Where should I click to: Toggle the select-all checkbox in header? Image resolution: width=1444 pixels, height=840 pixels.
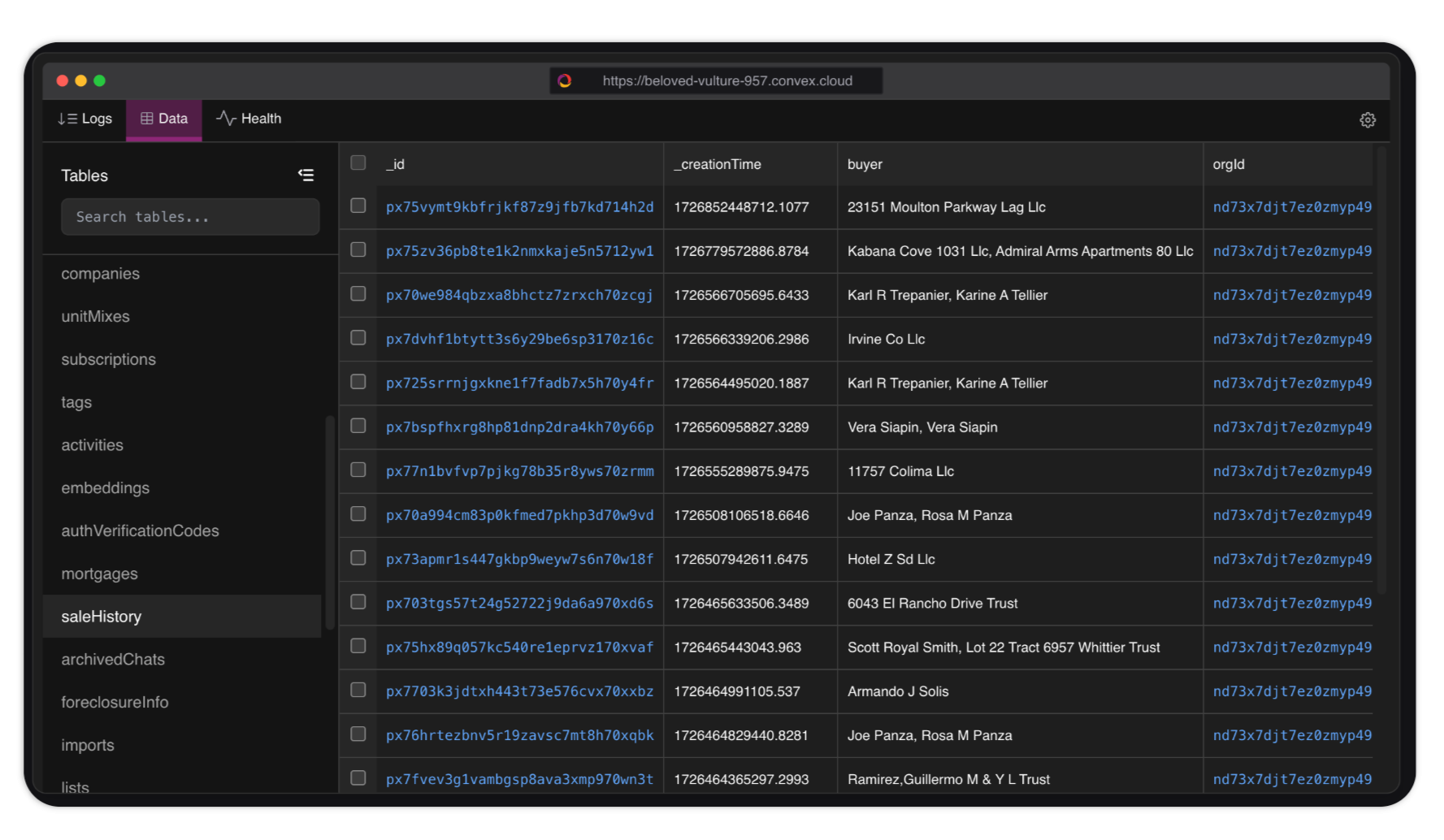coord(358,162)
